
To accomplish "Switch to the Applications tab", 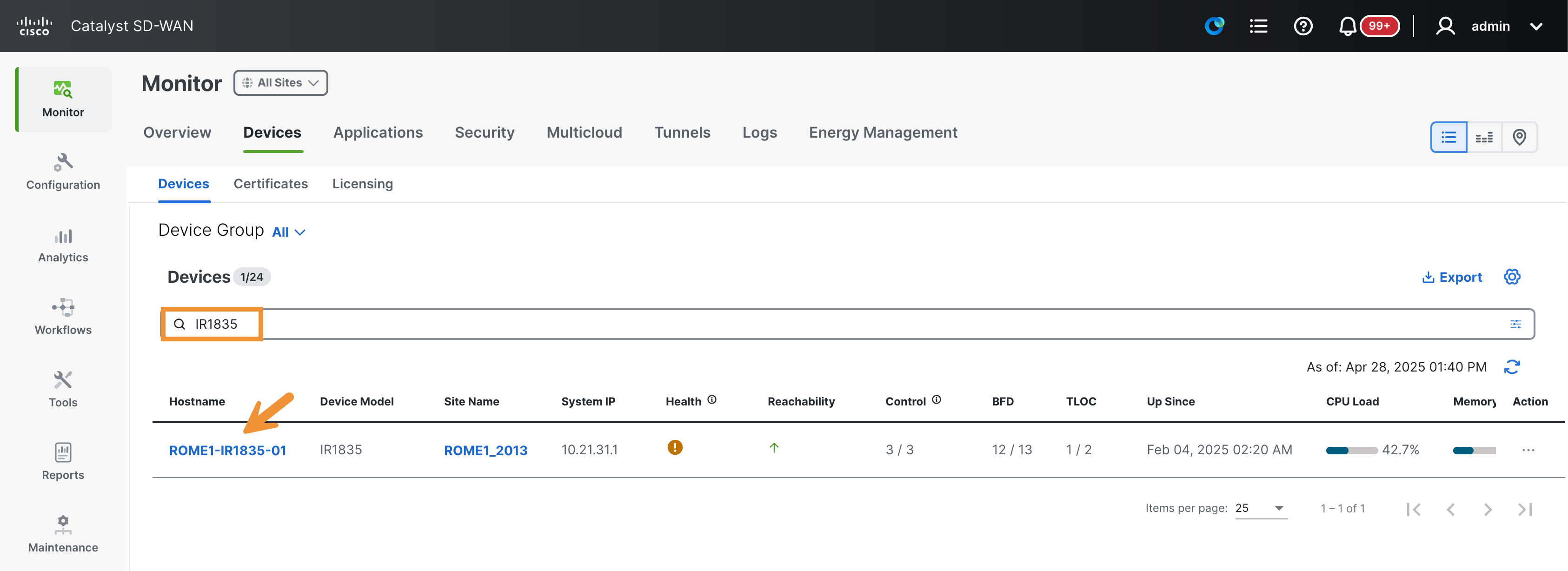I will click(378, 133).
